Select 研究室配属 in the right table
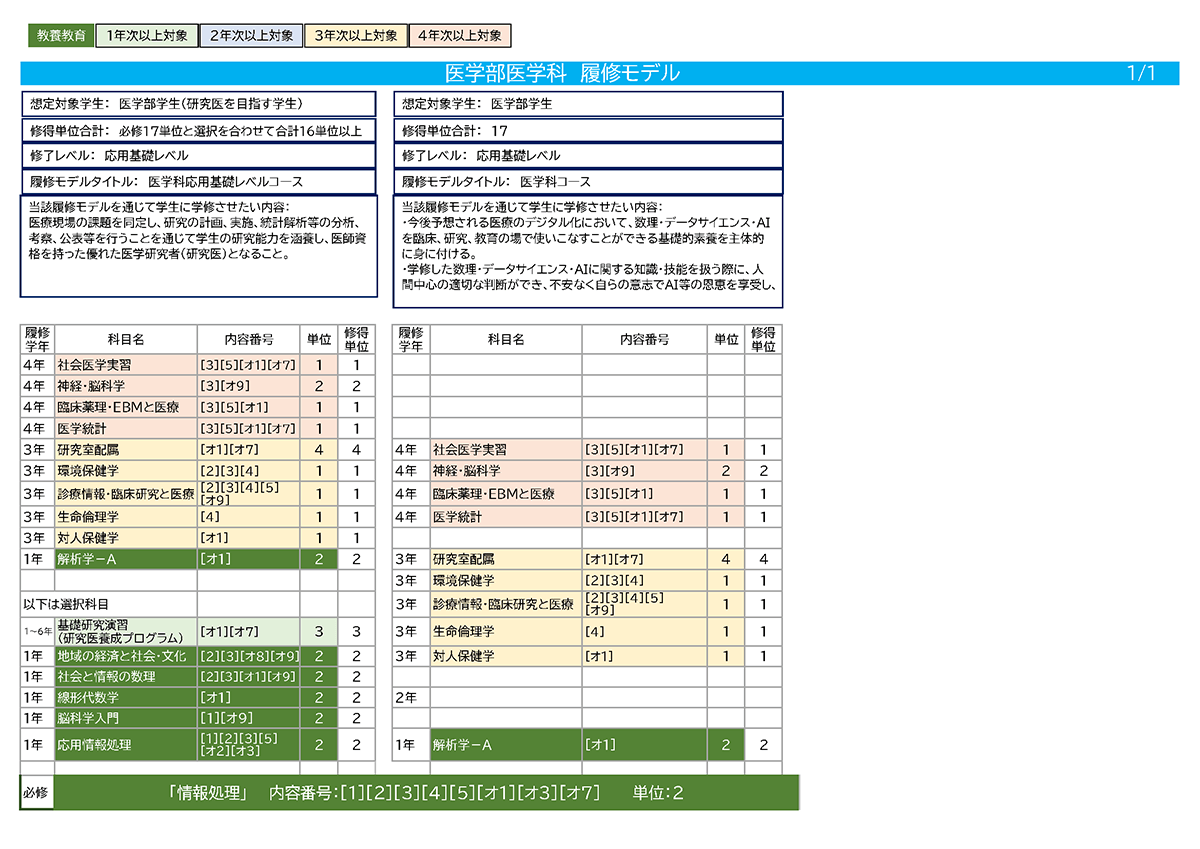This screenshot has width=1200, height=849. [506, 559]
